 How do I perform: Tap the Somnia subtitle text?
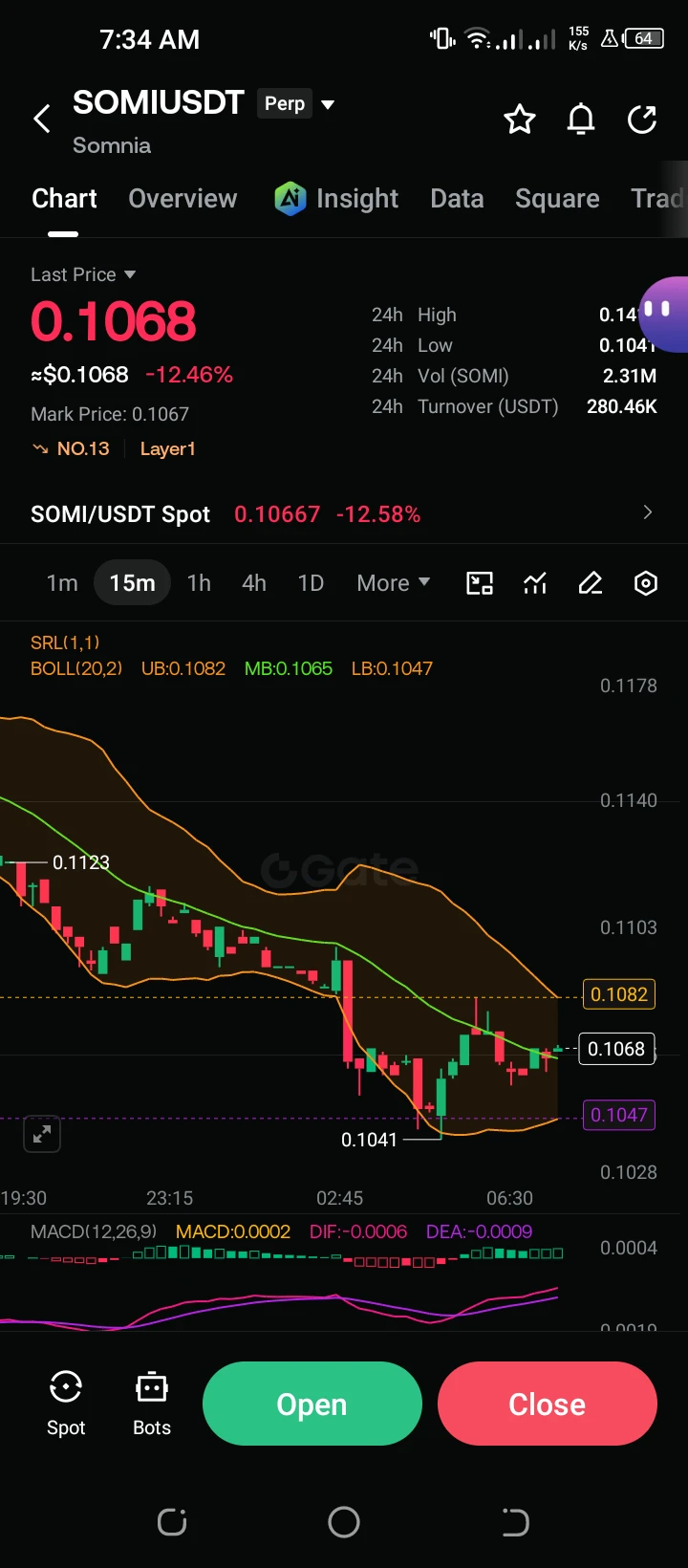[x=112, y=145]
